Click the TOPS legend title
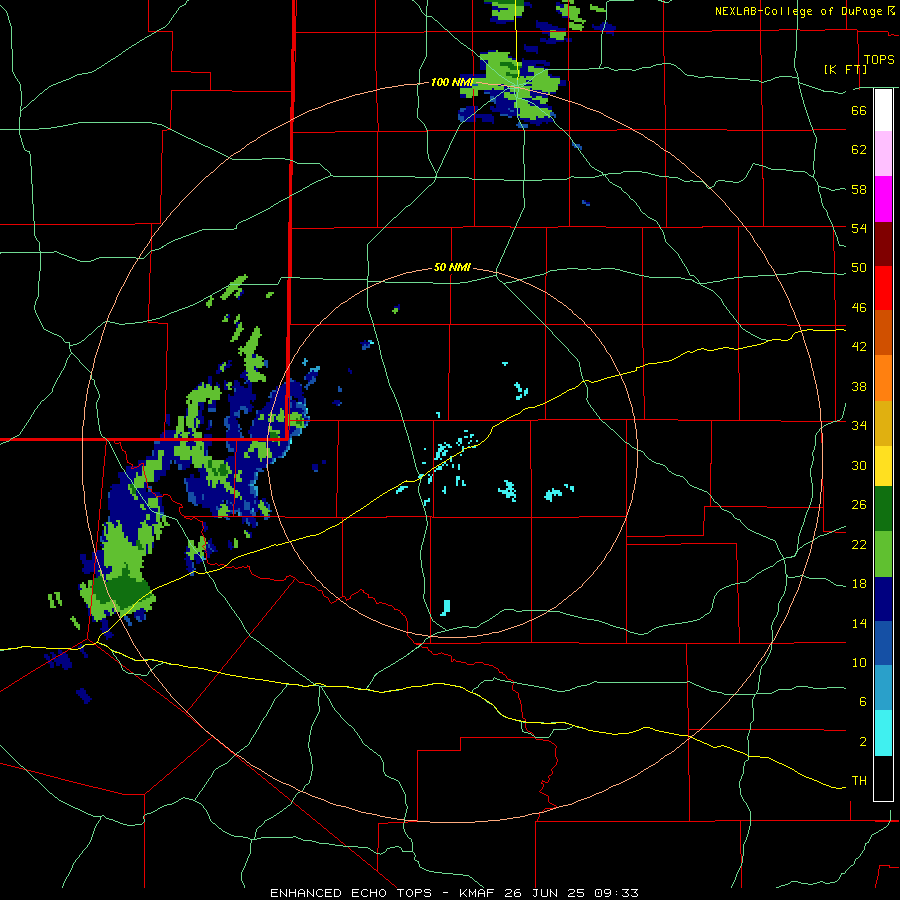The height and width of the screenshot is (900, 900). point(879,60)
